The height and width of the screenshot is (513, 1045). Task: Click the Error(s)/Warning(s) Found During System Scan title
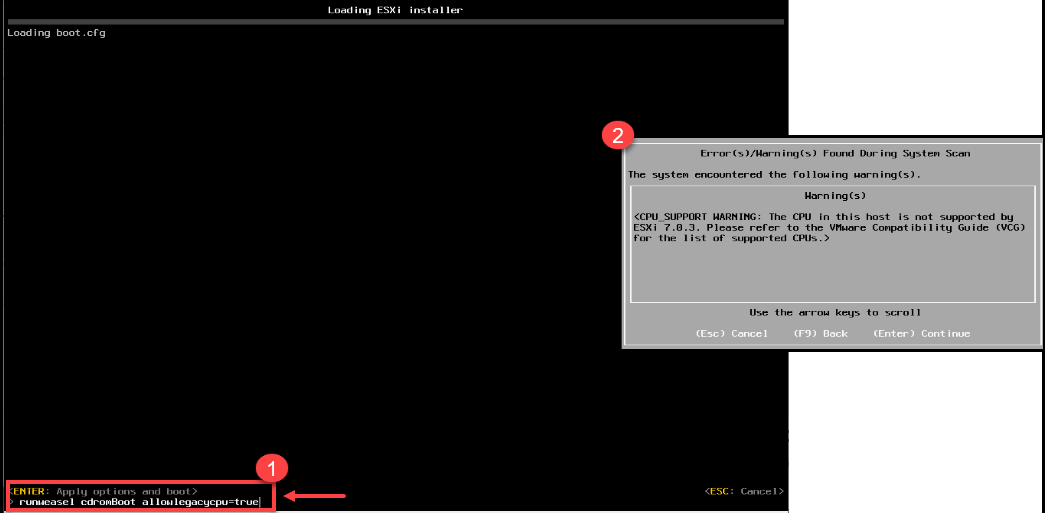[x=835, y=153]
